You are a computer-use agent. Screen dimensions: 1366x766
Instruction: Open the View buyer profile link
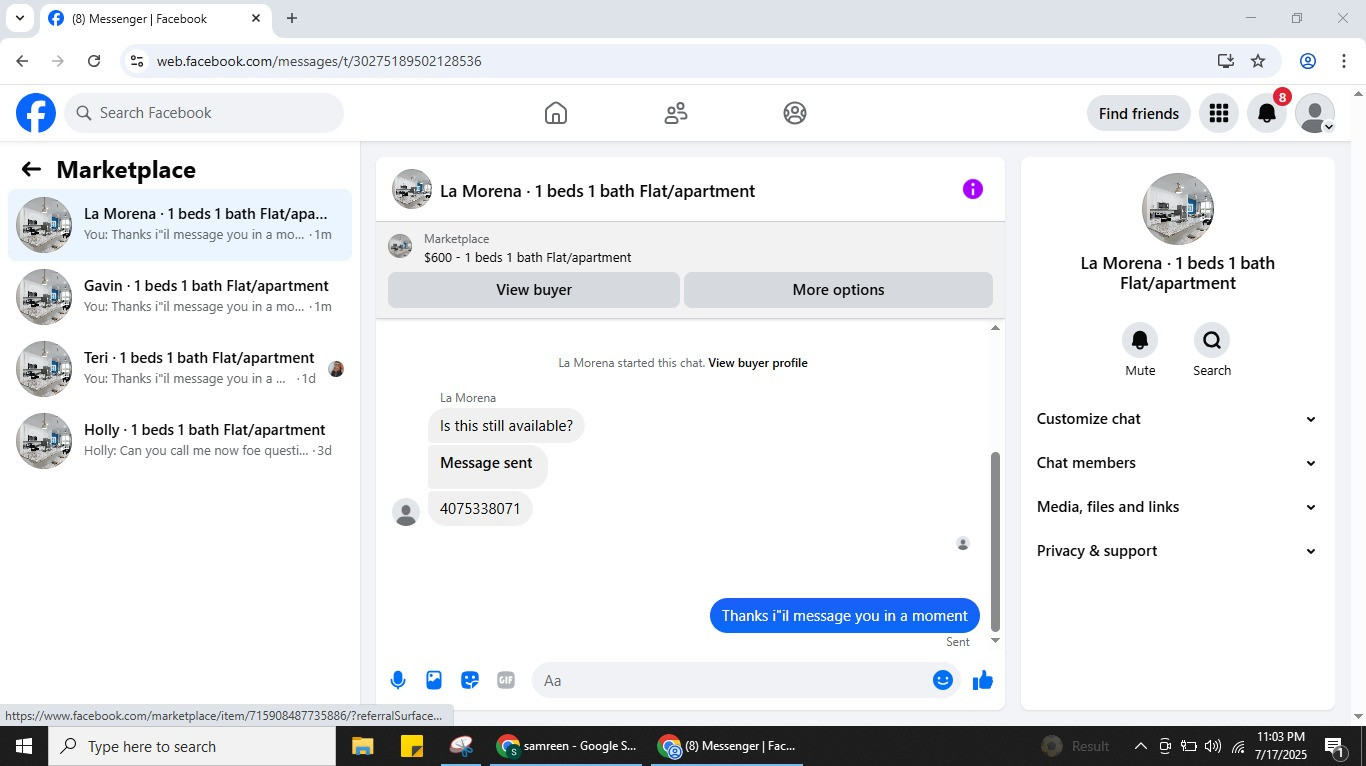tap(758, 363)
